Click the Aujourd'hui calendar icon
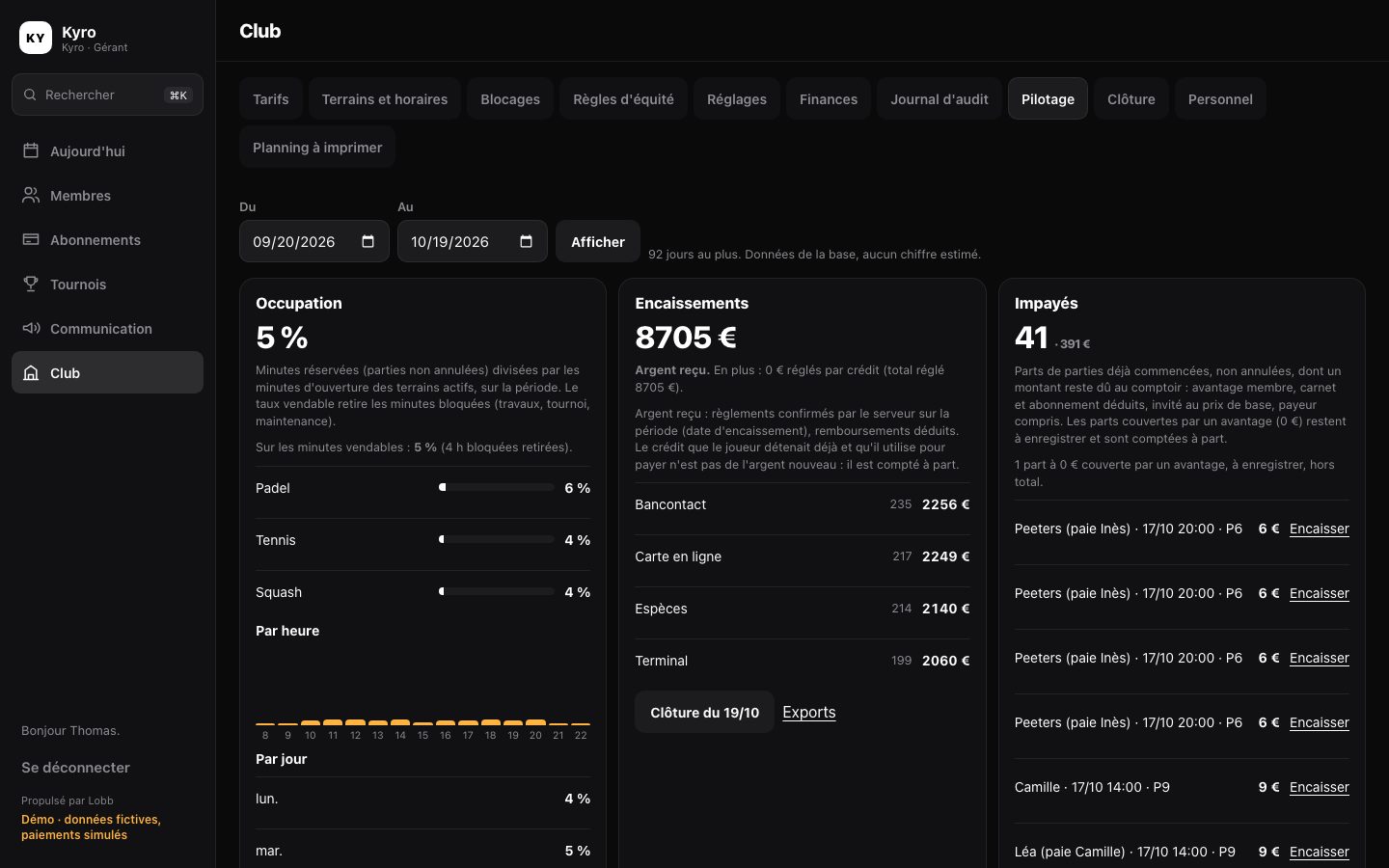Image resolution: width=1389 pixels, height=868 pixels. pos(31,150)
